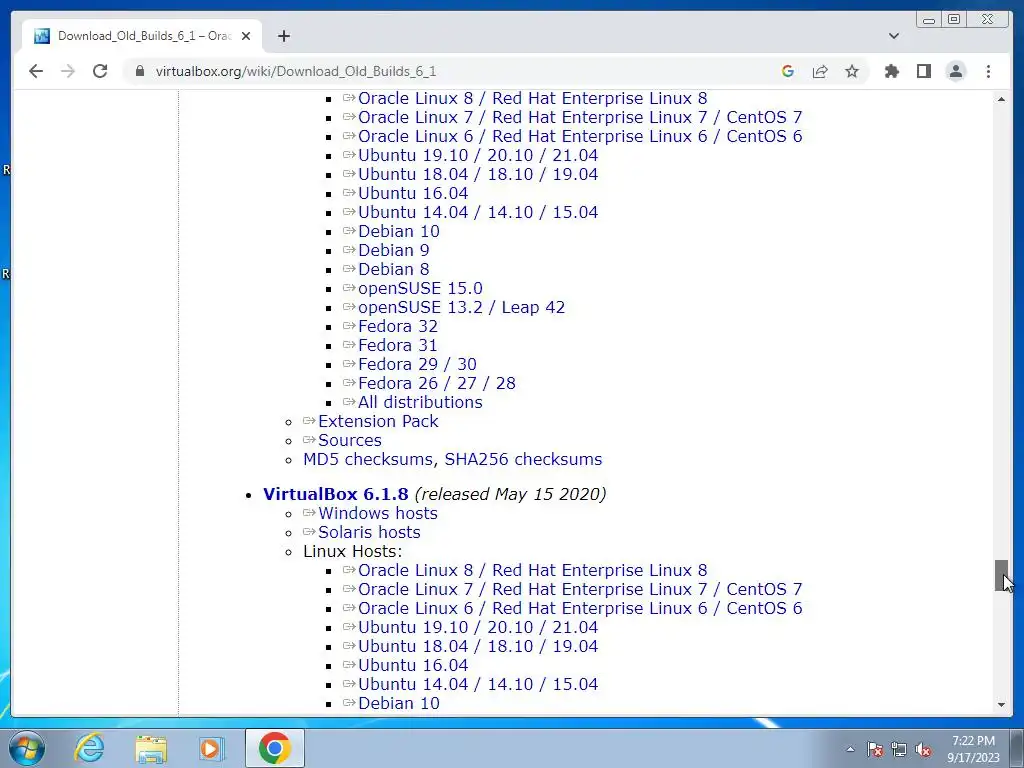Open All distributions link
Image resolution: width=1024 pixels, height=768 pixels.
point(420,402)
